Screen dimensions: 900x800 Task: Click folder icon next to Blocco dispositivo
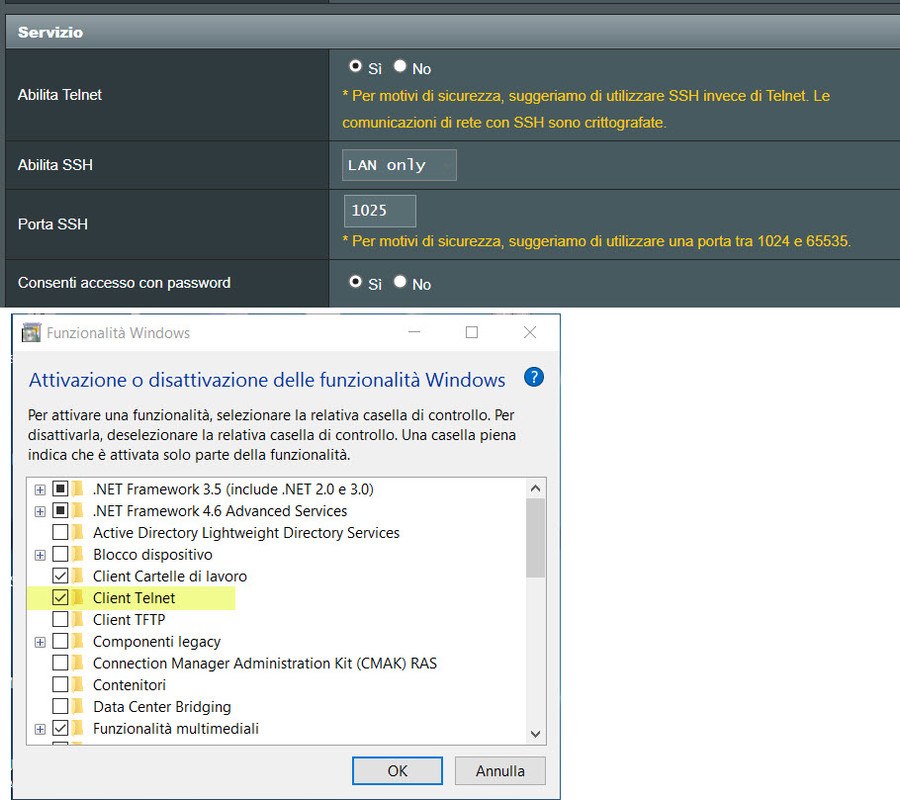78,554
